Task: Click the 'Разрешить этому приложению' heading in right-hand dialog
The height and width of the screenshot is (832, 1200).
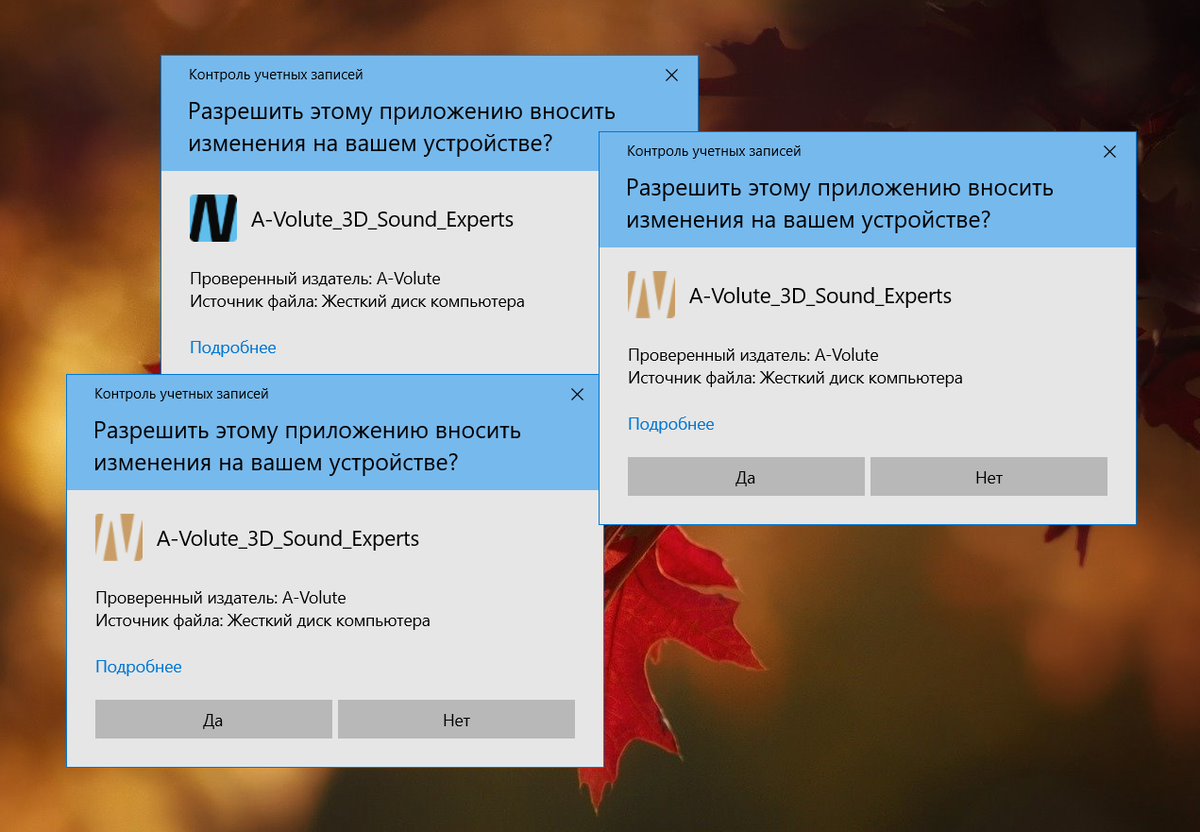Action: point(840,203)
